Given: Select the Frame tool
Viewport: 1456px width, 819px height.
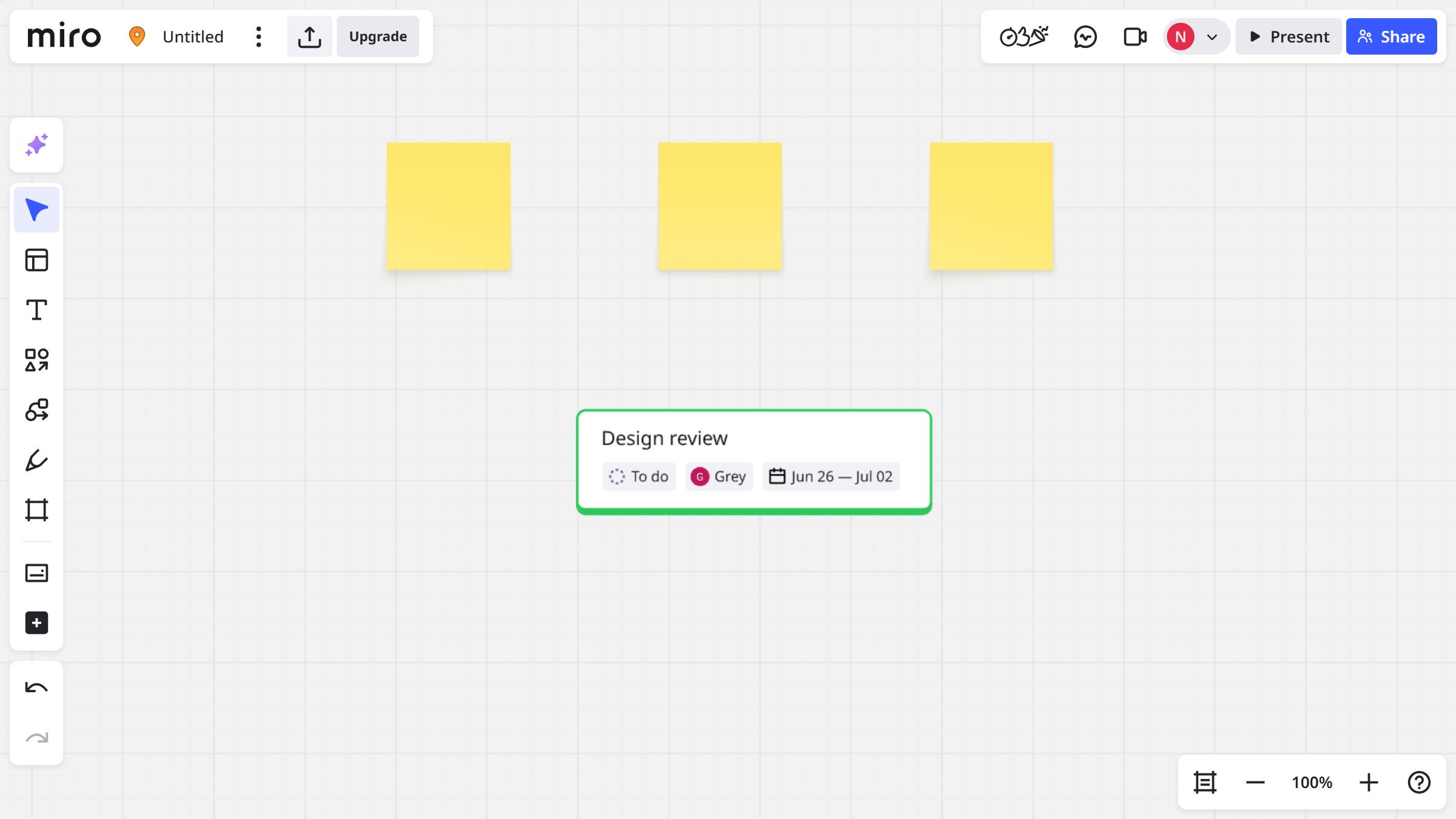Looking at the screenshot, I should coord(36,510).
